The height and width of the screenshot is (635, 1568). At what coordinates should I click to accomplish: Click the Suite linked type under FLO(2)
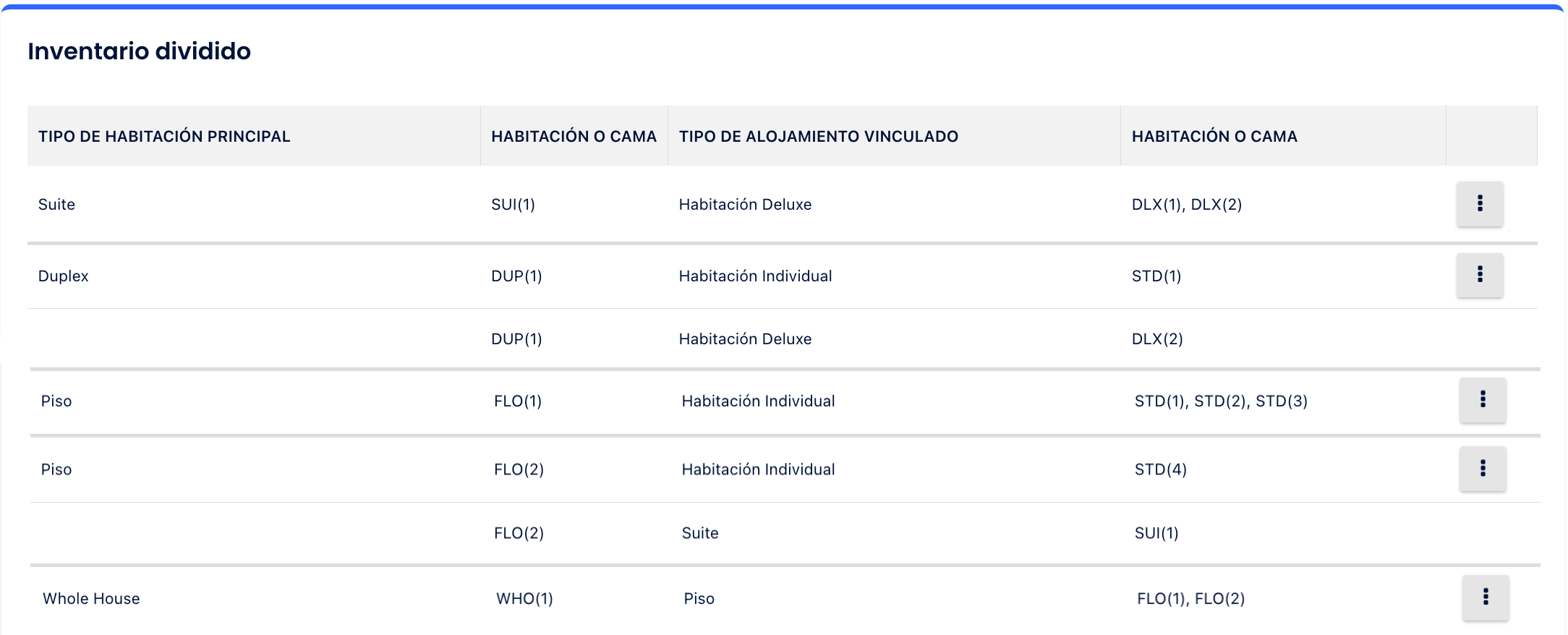(700, 534)
